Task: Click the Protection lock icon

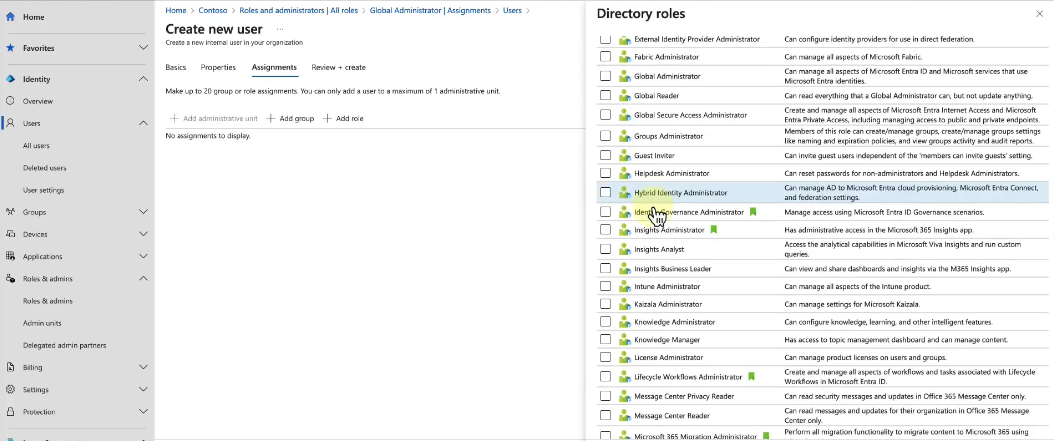Action: 10,411
